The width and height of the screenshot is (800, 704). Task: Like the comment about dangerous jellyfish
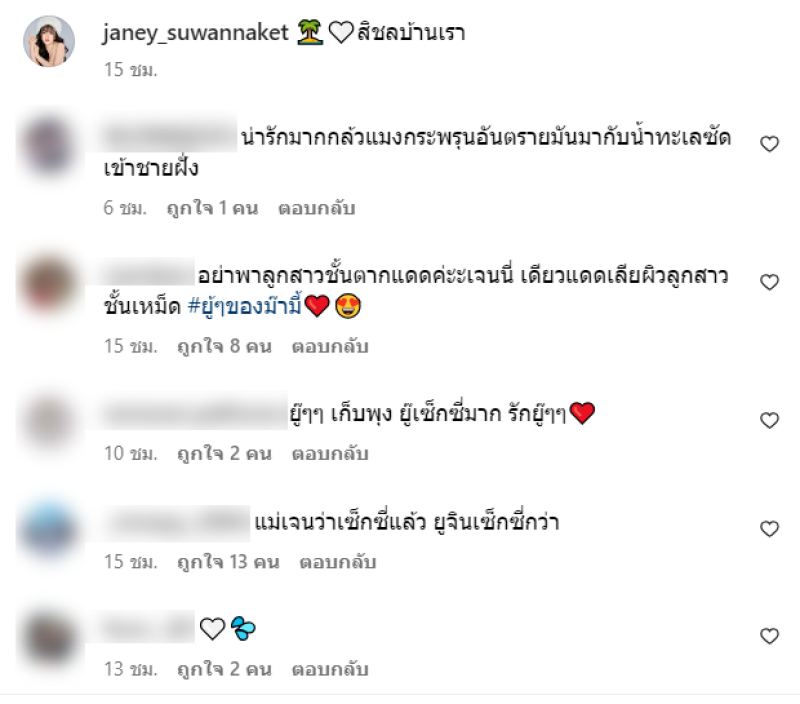[x=769, y=144]
